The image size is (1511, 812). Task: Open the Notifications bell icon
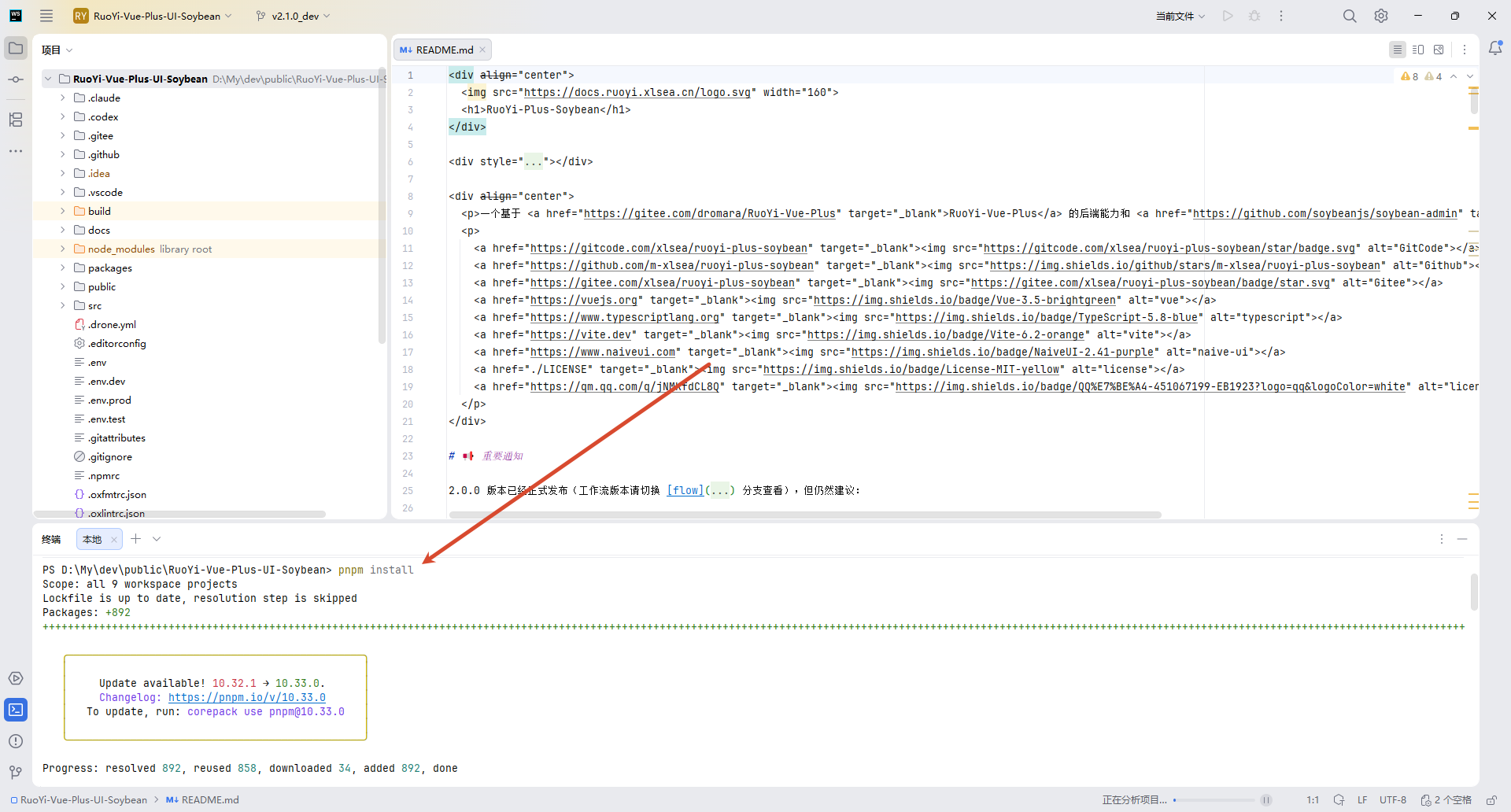(x=1495, y=49)
